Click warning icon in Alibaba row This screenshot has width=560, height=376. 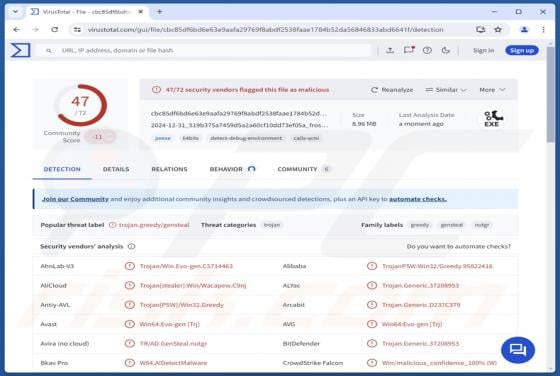[372, 266]
